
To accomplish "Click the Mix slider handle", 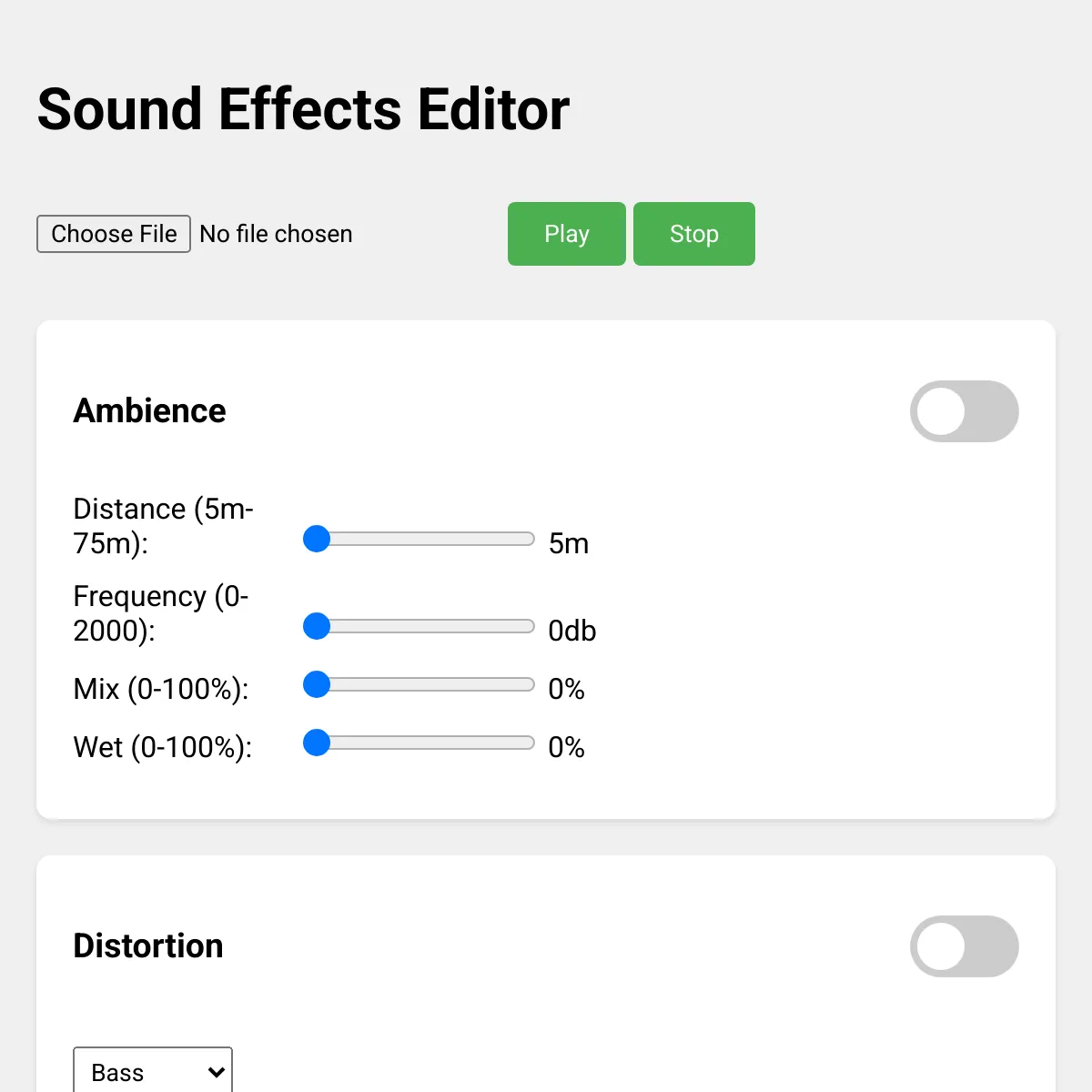I will click(317, 684).
